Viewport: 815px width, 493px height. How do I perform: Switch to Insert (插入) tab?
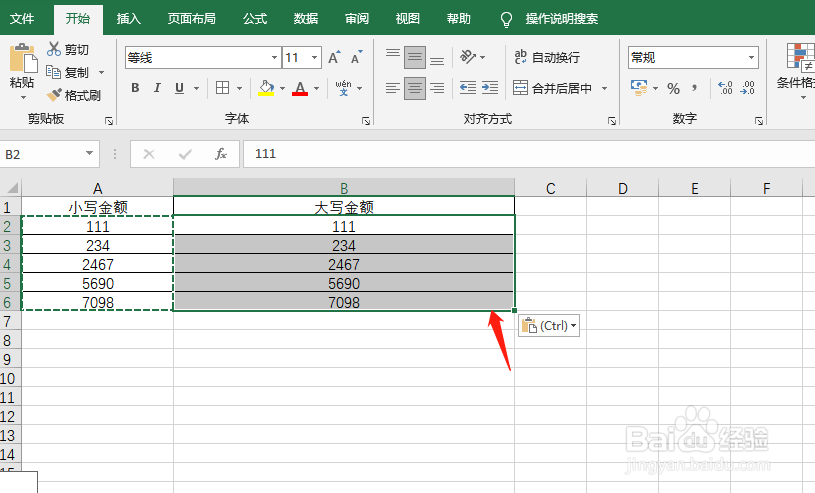pos(128,19)
